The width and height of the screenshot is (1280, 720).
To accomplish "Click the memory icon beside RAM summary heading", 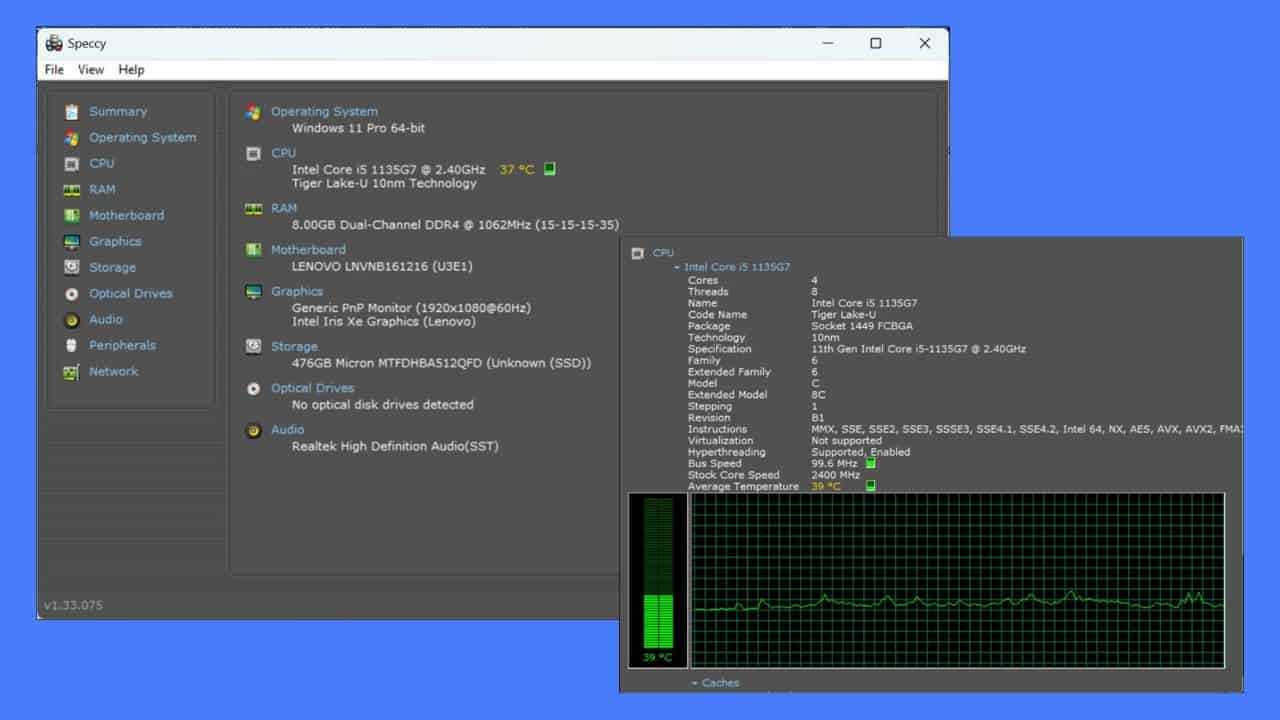I will click(254, 209).
